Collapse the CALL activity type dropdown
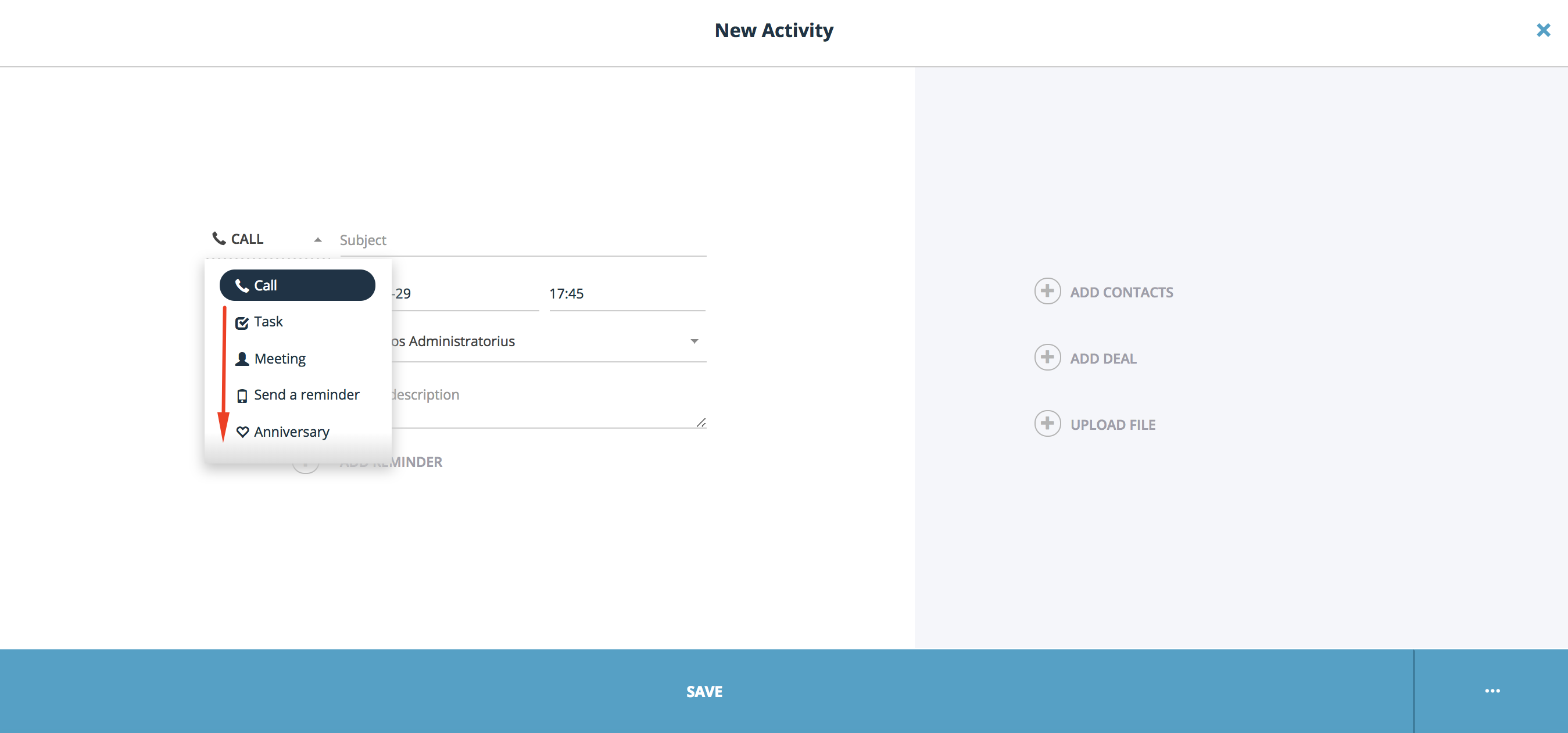This screenshot has width=1568, height=733. click(318, 240)
